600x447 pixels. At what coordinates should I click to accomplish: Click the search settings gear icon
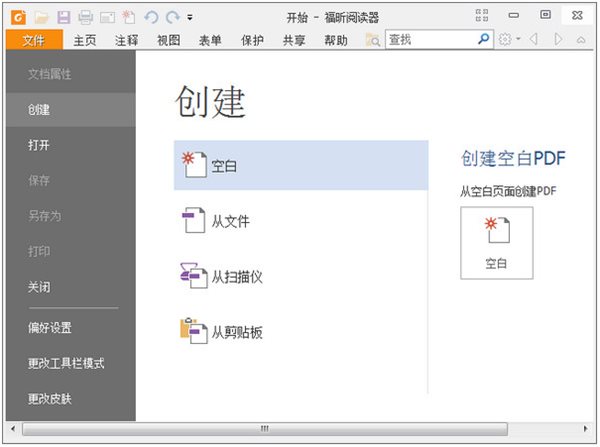coord(505,39)
